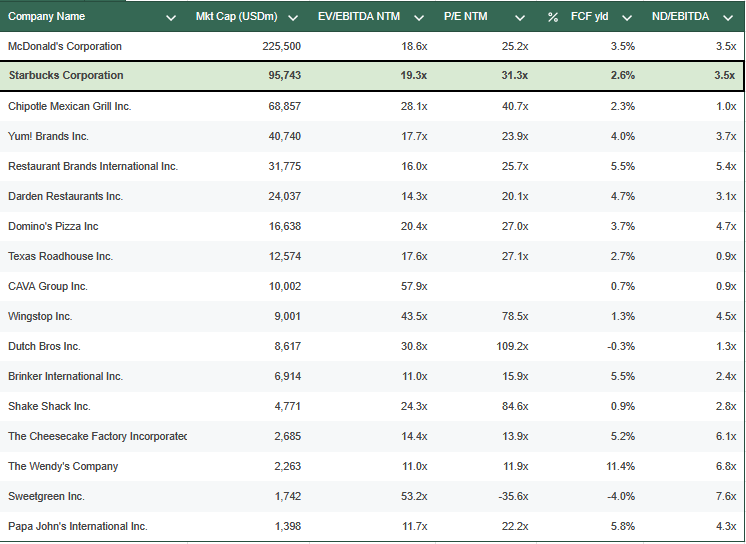Image resolution: width=746 pixels, height=544 pixels.
Task: Click Sweetgreen P/E value -35.6x
Action: [x=513, y=496]
